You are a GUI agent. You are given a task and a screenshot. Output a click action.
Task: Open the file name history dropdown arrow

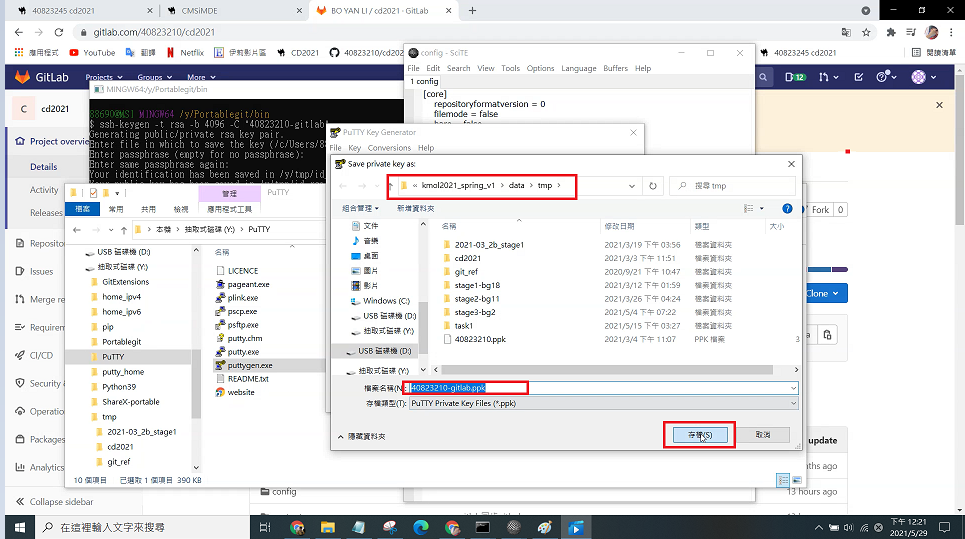793,388
